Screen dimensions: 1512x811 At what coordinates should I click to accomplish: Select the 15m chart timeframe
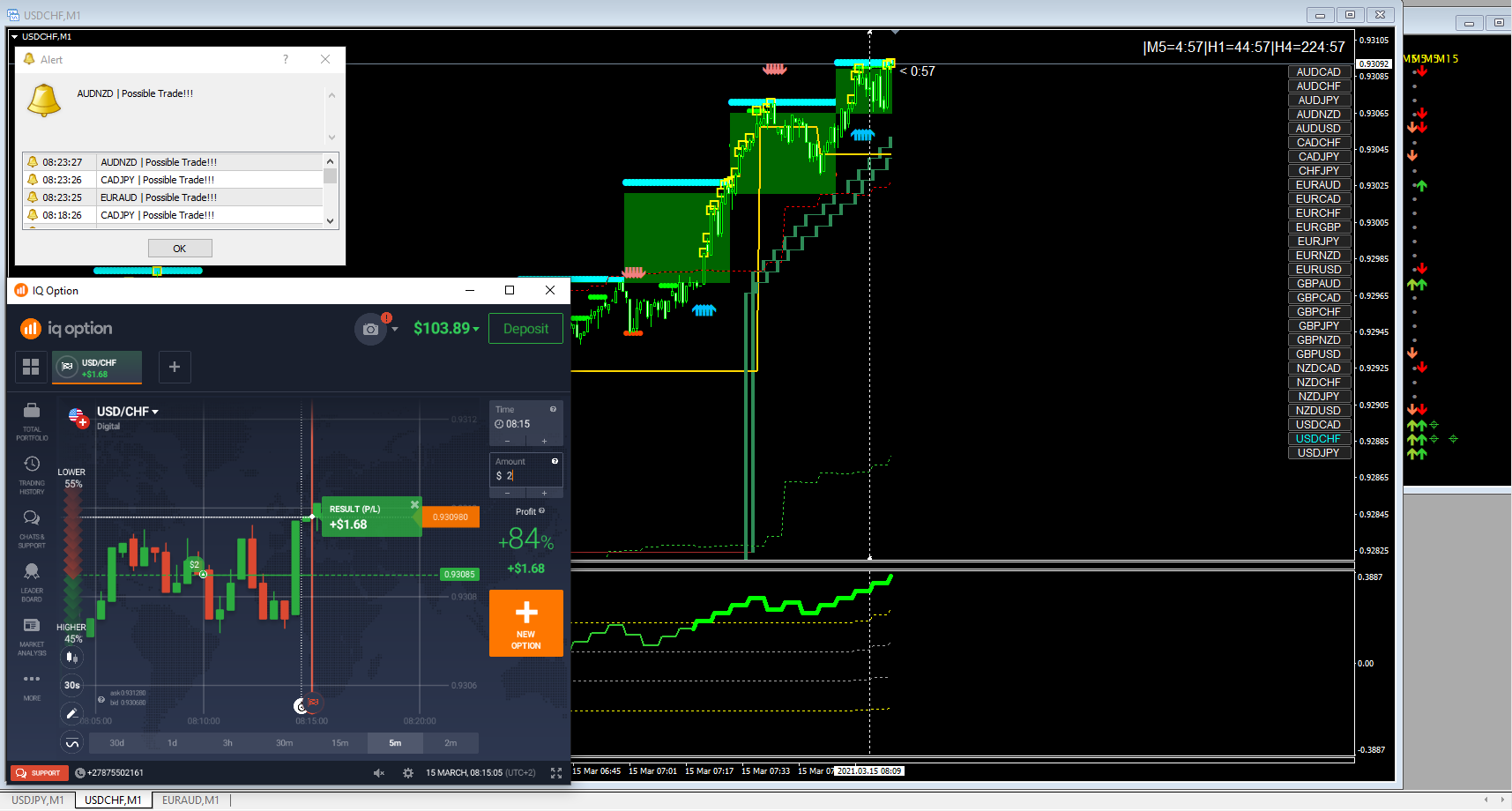pos(339,743)
